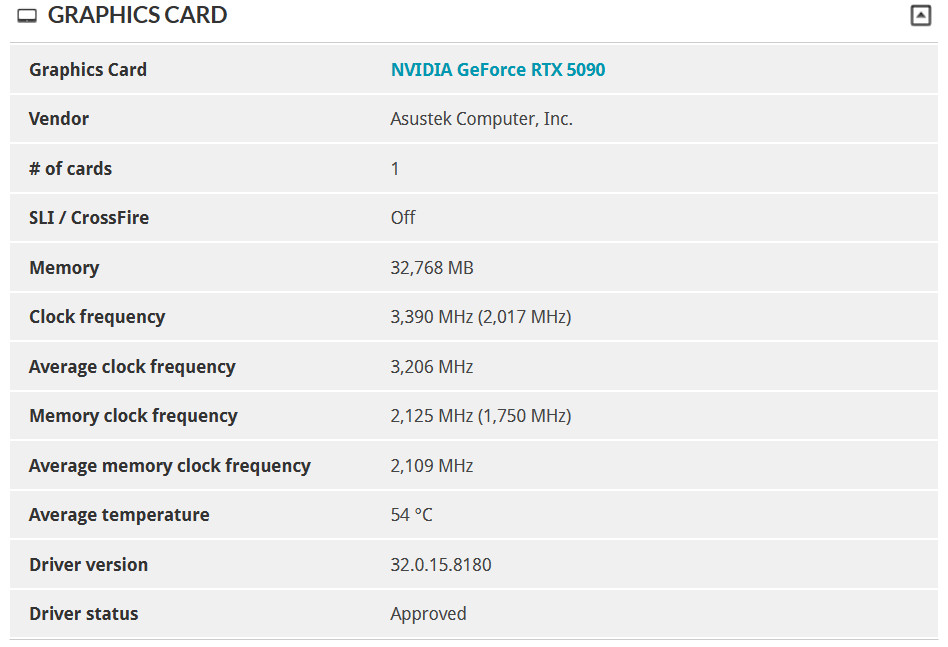Image resolution: width=948 pixels, height=647 pixels.
Task: Click the Vendor row label
Action: tap(59, 119)
